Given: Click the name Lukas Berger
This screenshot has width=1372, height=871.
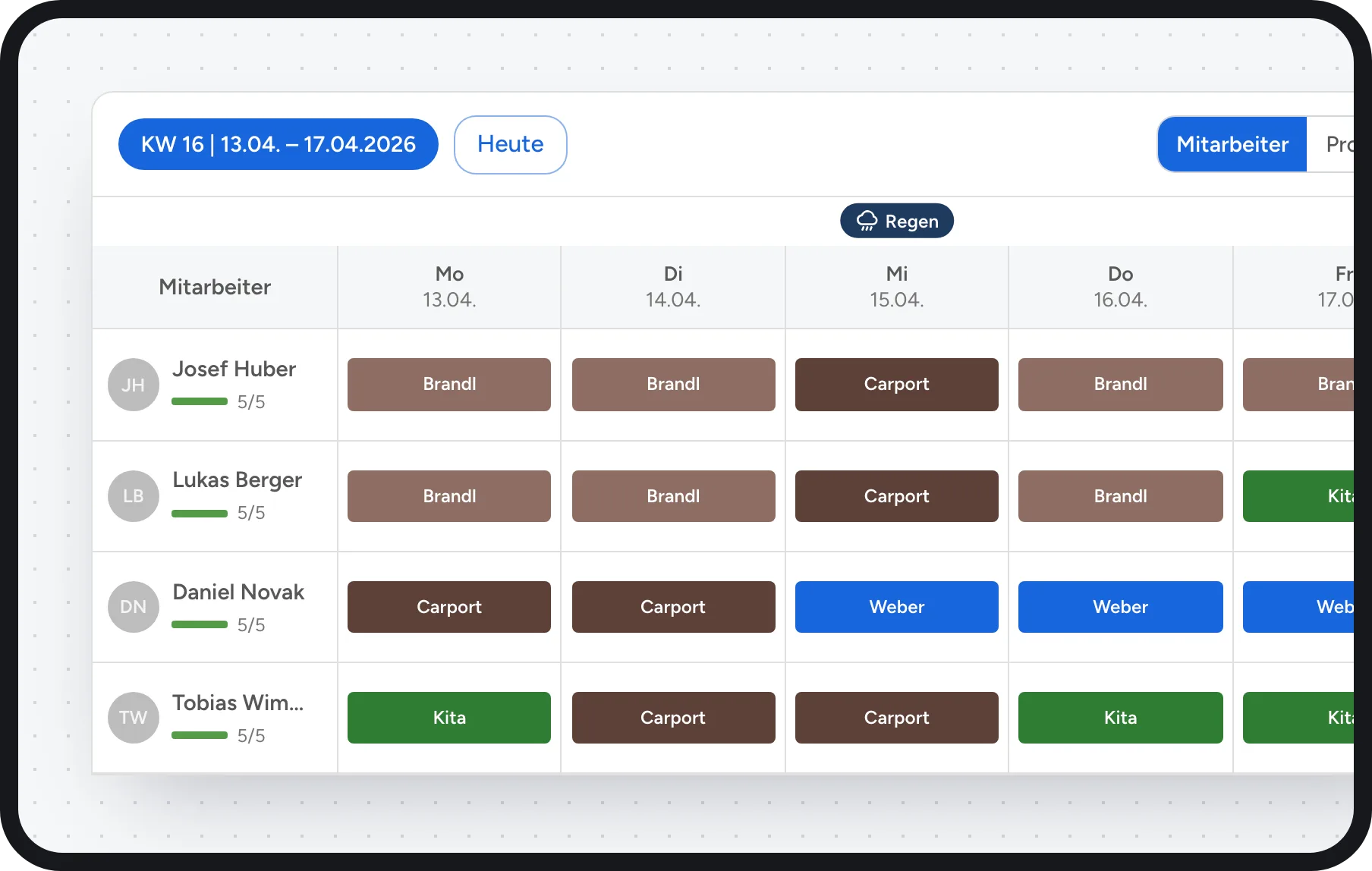Looking at the screenshot, I should [x=237, y=480].
